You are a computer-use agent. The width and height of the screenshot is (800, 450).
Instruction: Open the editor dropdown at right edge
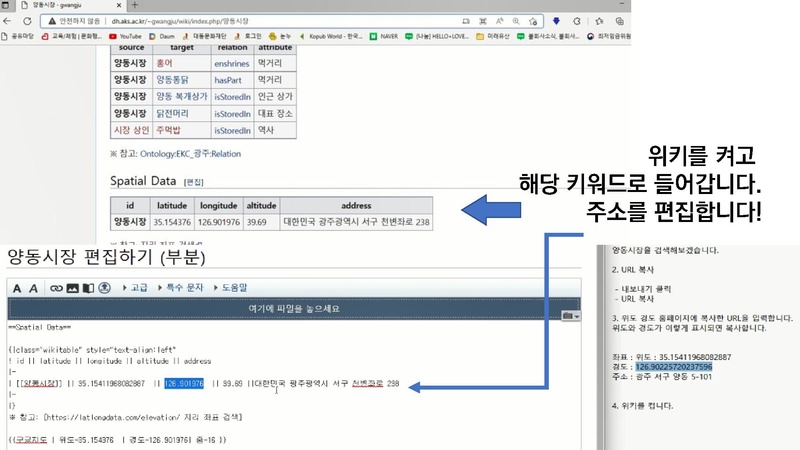pyautogui.click(x=571, y=316)
